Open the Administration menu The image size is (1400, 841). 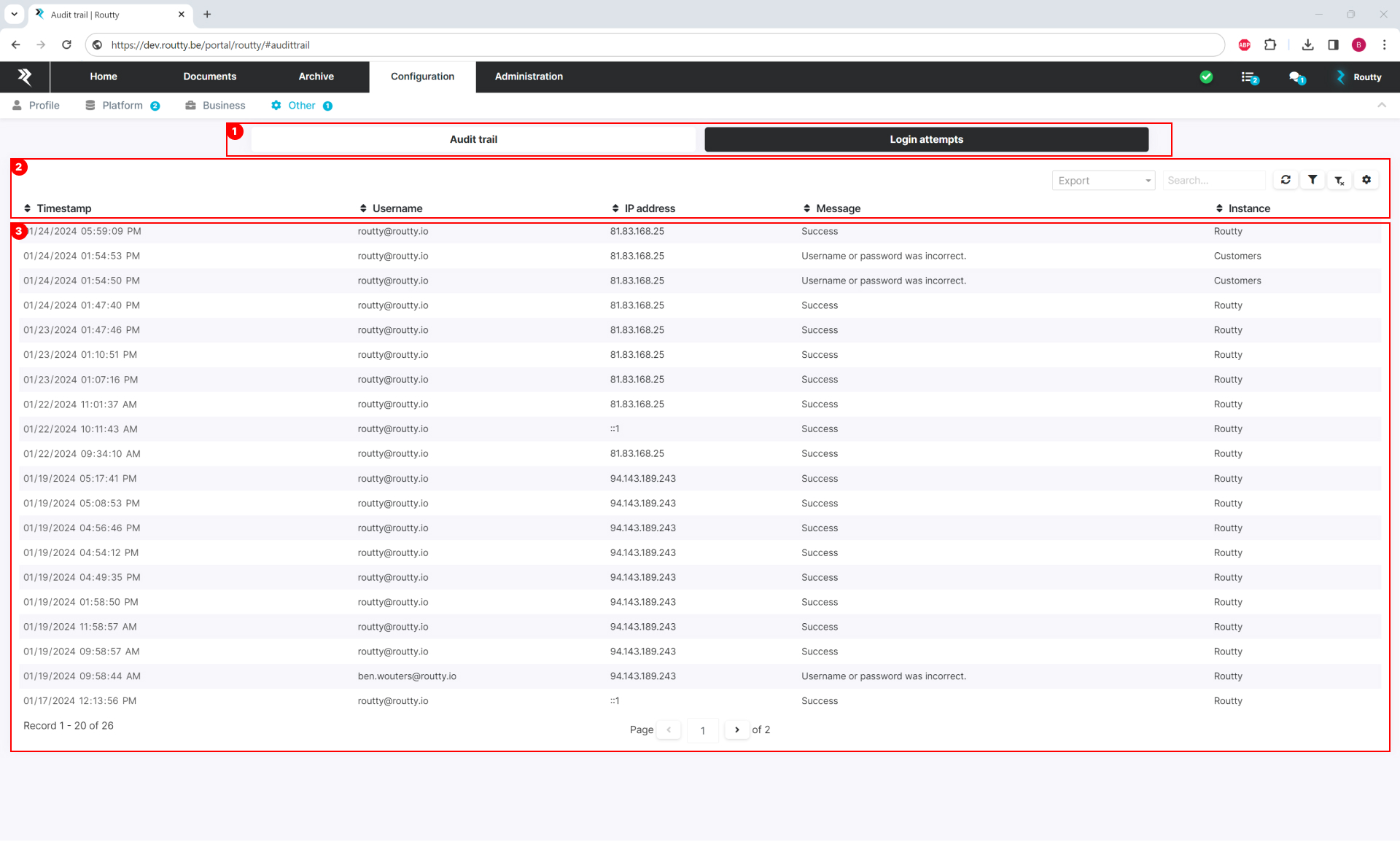529,77
